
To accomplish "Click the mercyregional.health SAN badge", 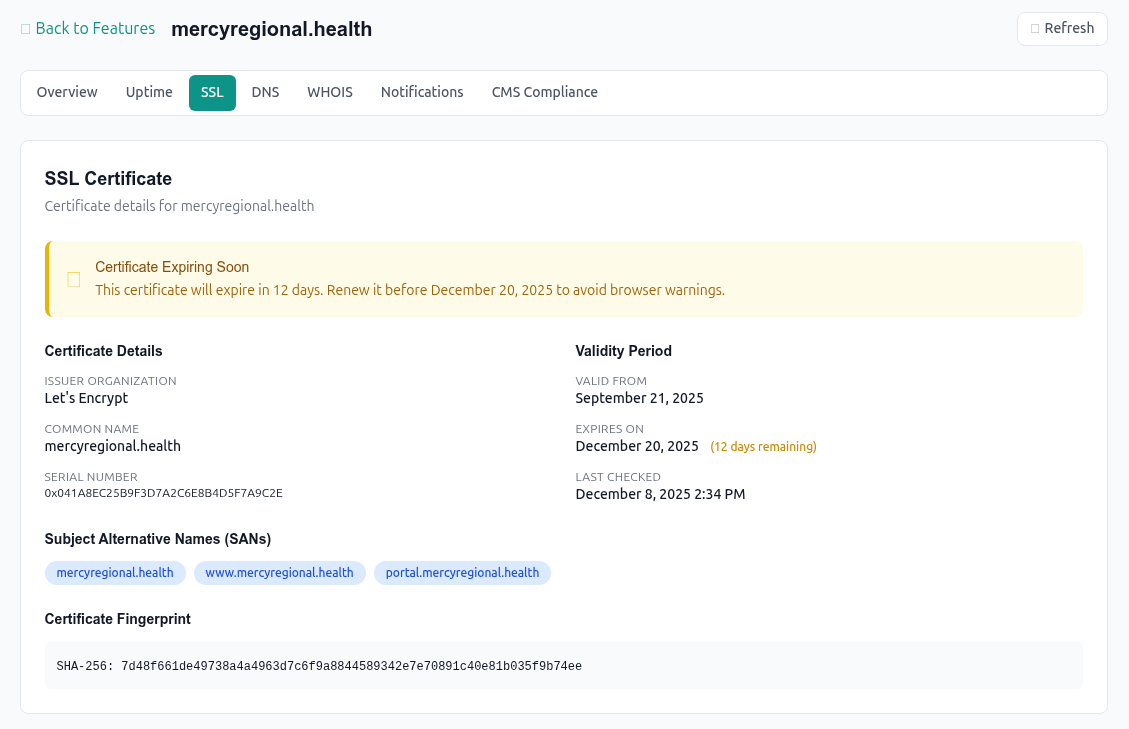I will coord(115,572).
